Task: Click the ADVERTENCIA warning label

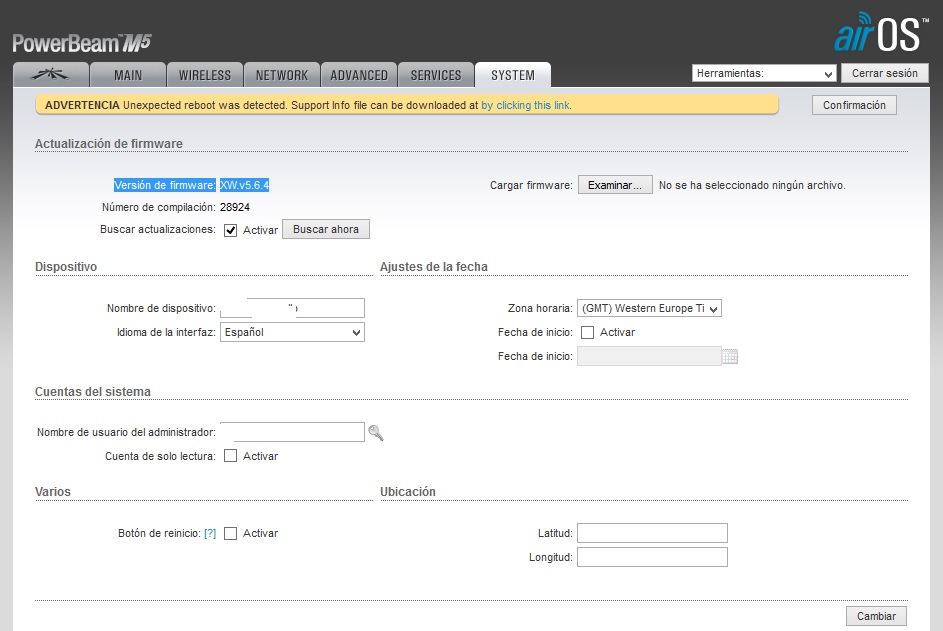Action: pyautogui.click(x=82, y=105)
